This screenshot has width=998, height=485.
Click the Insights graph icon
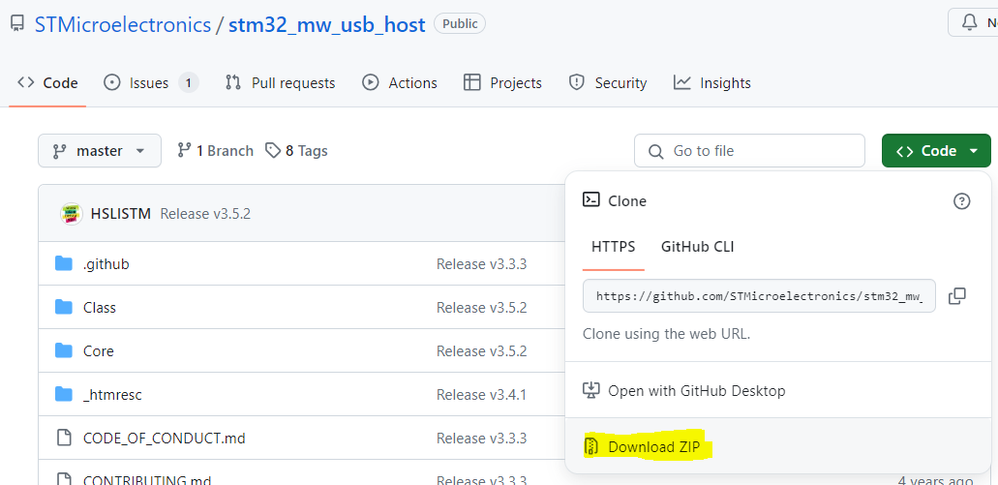682,83
